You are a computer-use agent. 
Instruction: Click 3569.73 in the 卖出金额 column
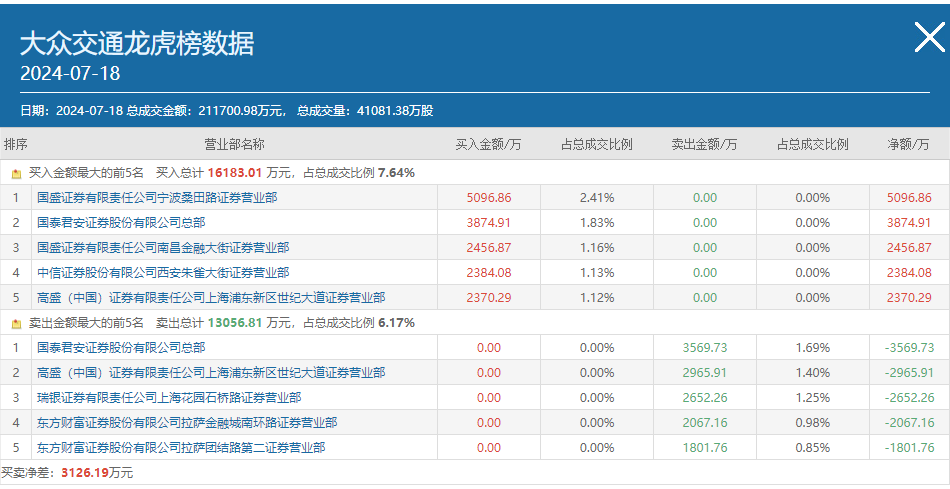pos(705,348)
